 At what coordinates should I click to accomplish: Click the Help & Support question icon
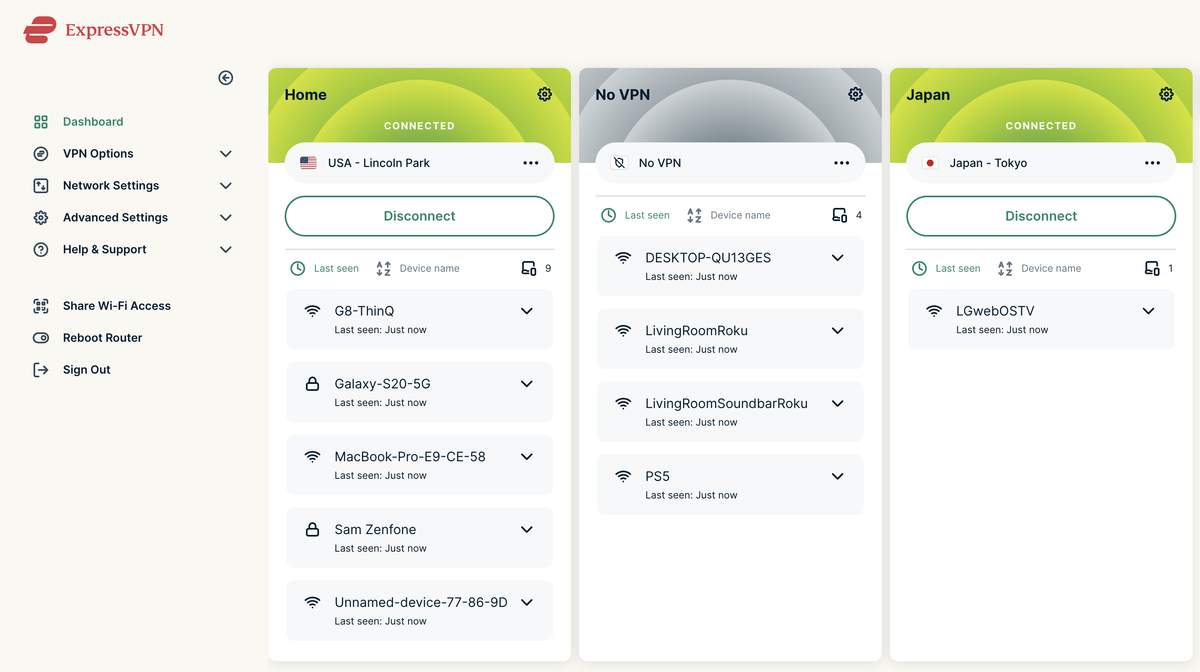41,250
